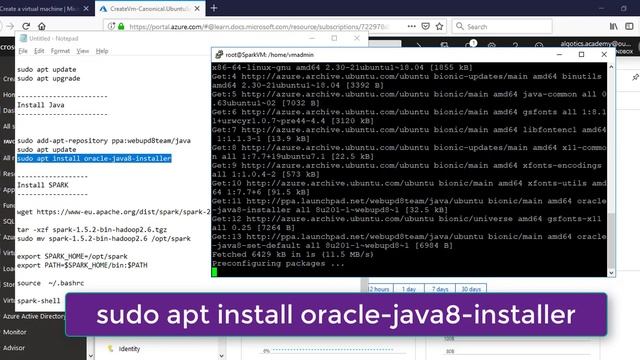Screen dimensions: 640x360
Task: Click PuTTY scrollbar down arrow
Action: (x=611, y=273)
